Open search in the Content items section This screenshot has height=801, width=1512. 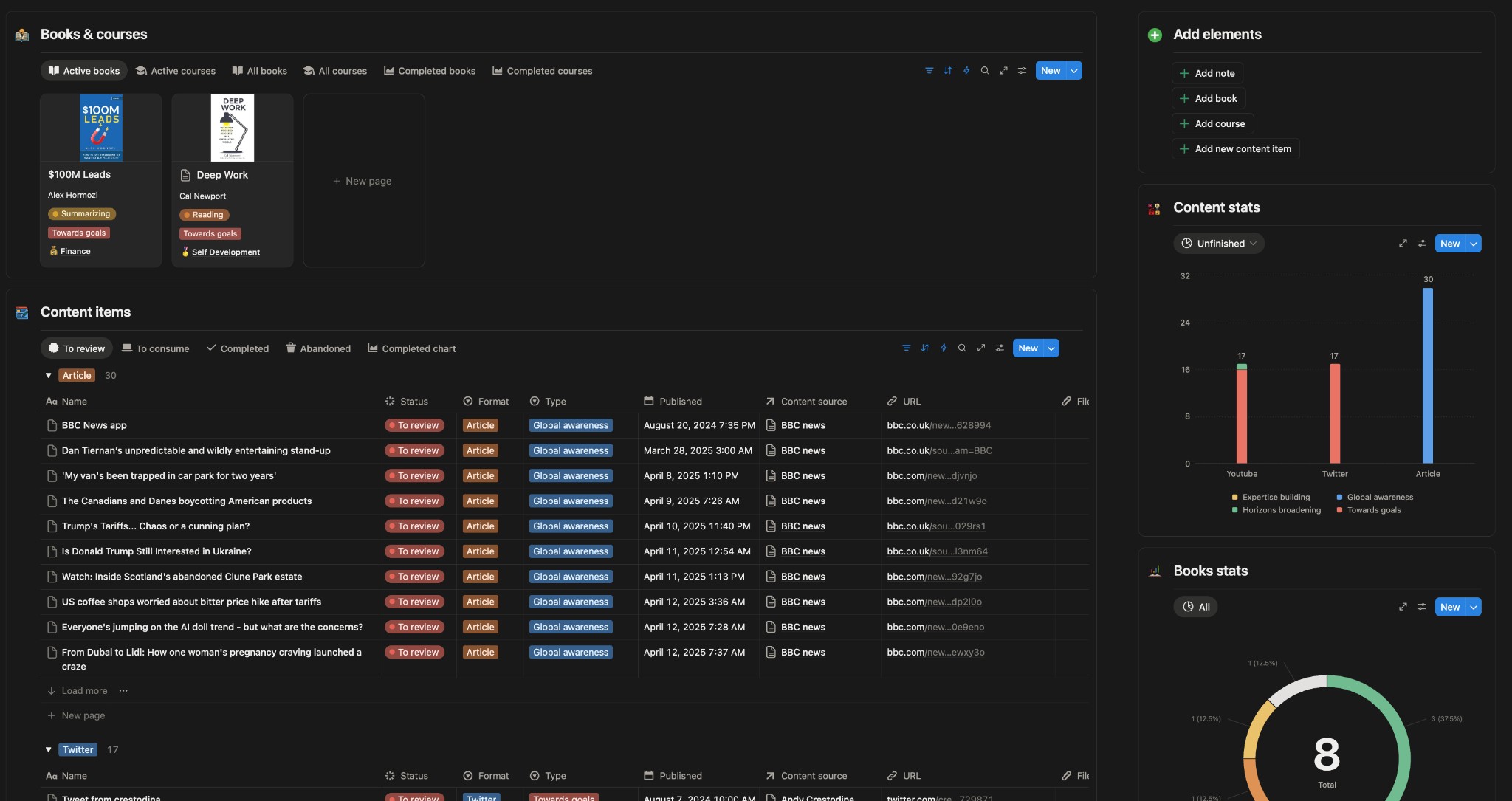(x=962, y=348)
